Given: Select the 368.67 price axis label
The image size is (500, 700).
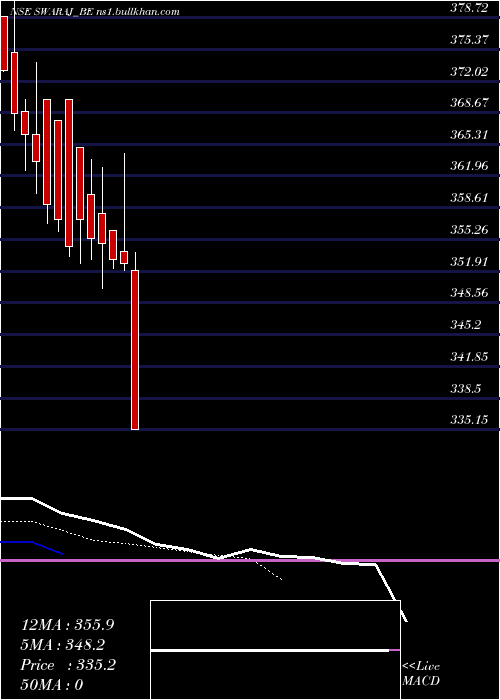Looking at the screenshot, I should pyautogui.click(x=469, y=103).
